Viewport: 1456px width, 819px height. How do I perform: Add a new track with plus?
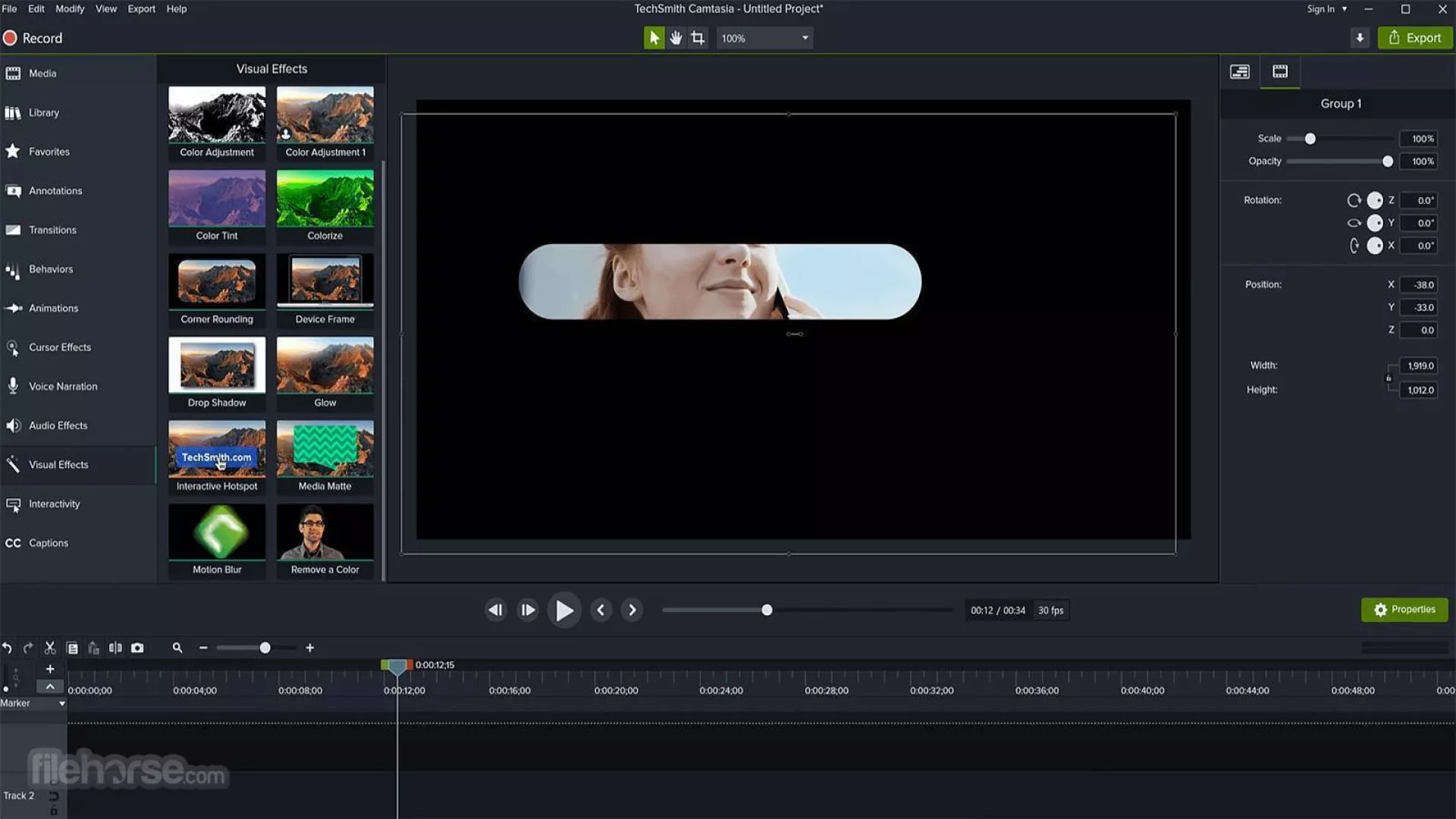pos(50,669)
